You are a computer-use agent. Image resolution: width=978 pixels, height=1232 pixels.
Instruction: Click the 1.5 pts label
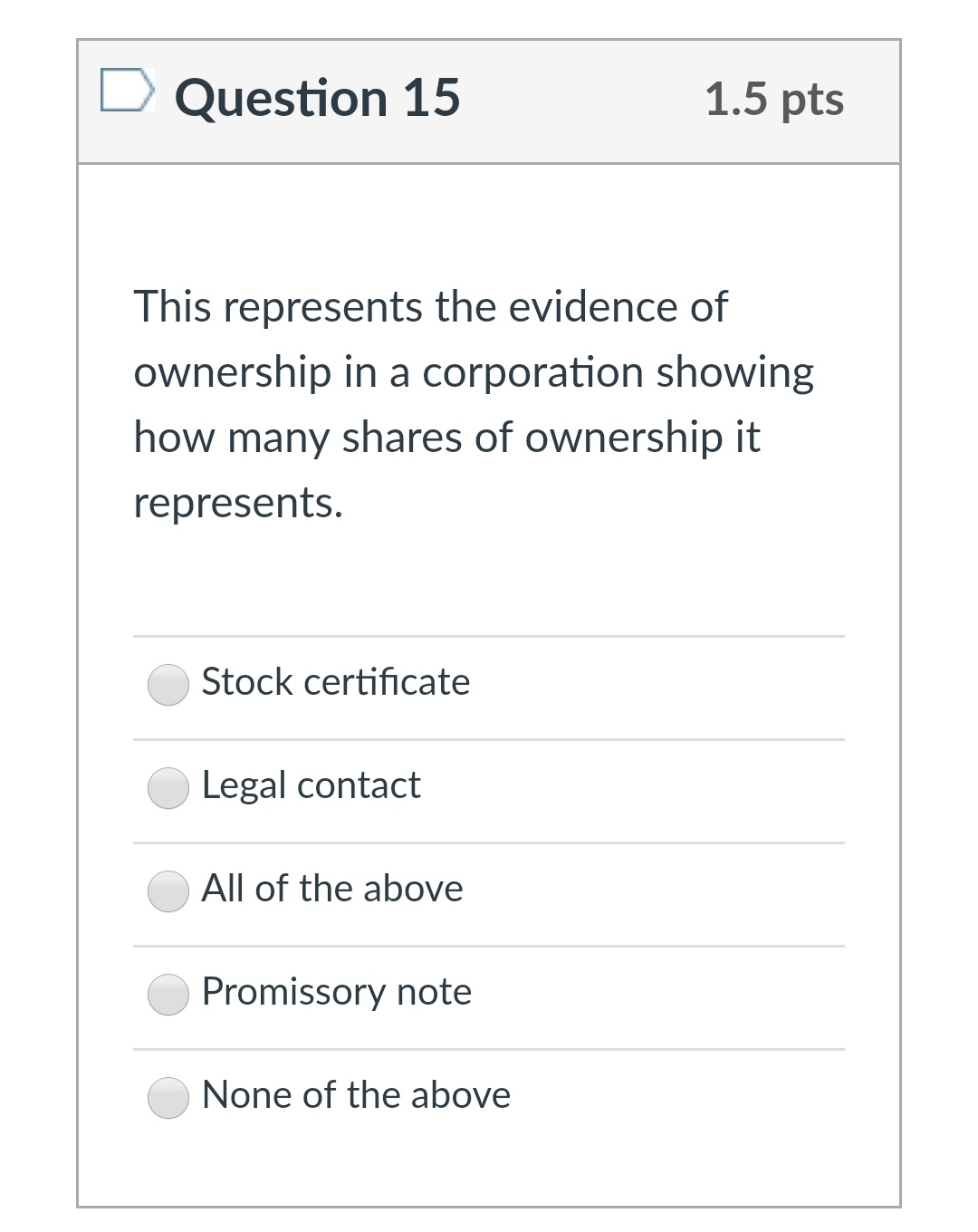775,100
